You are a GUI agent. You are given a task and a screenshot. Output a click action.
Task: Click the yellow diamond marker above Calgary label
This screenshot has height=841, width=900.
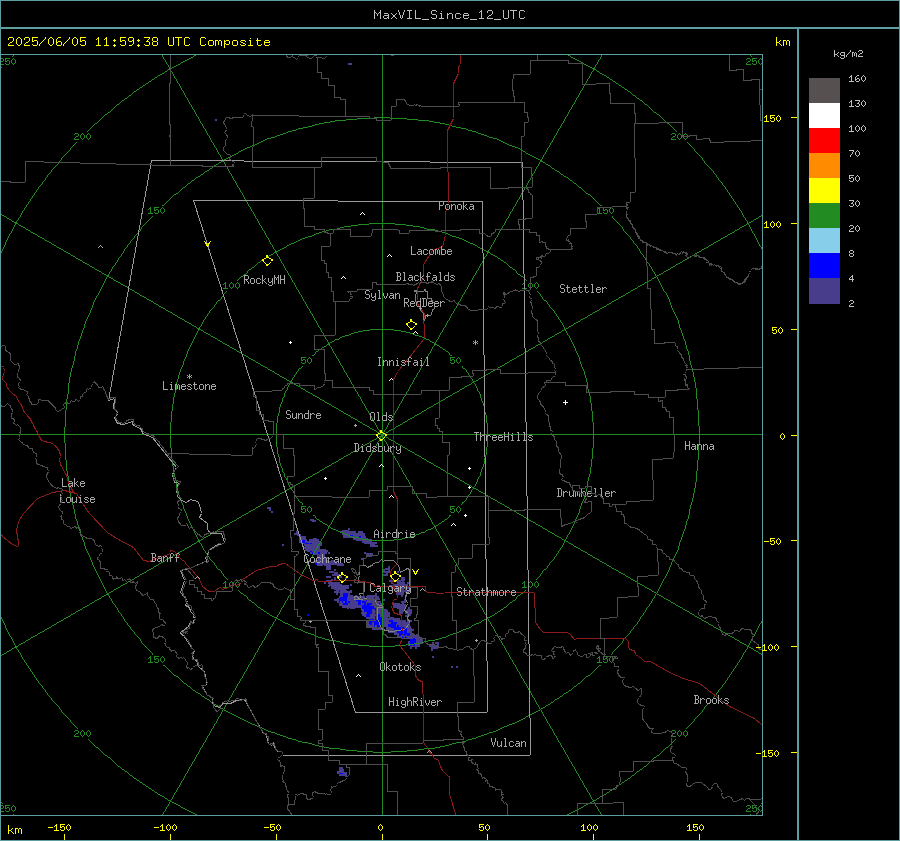[395, 576]
